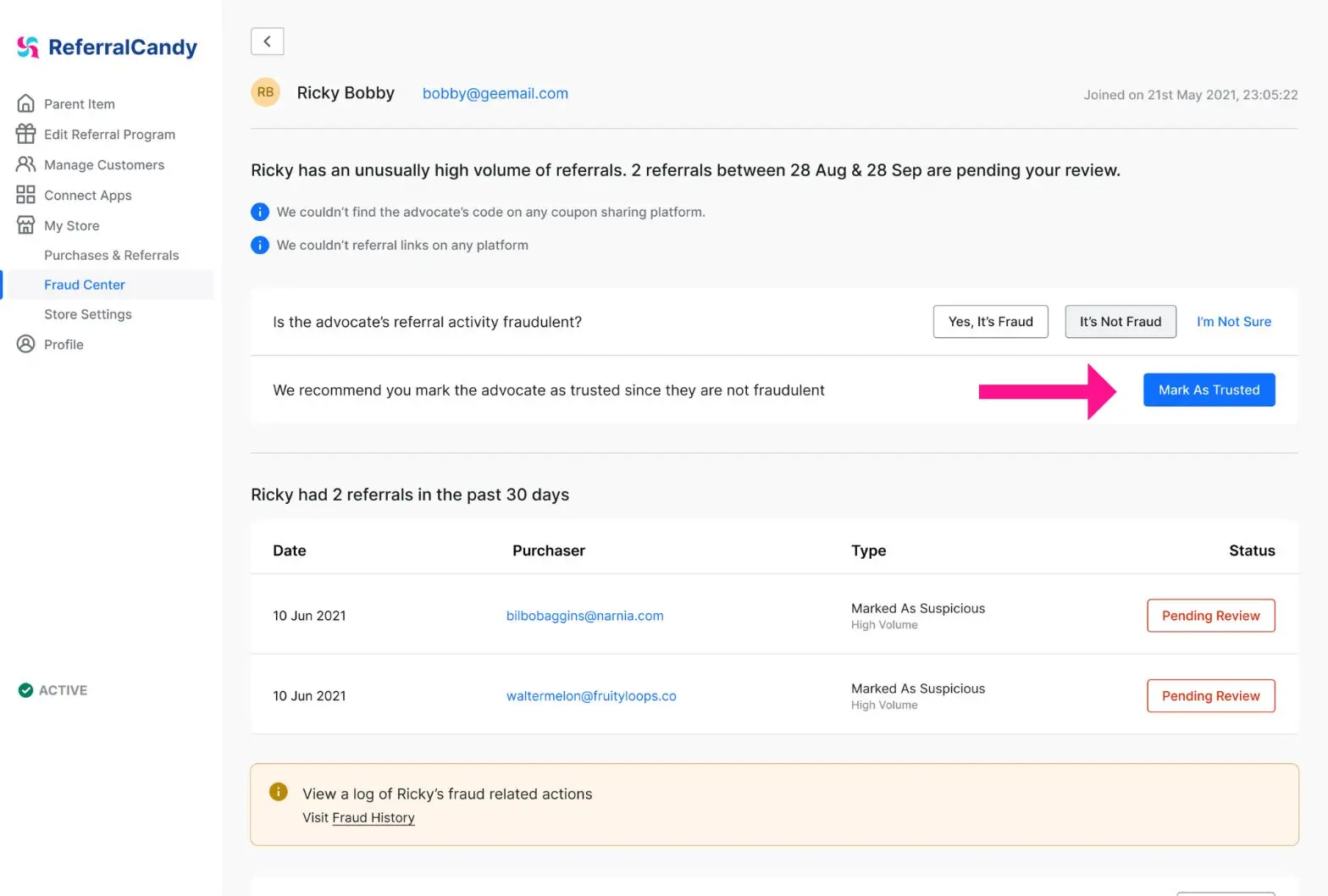Open Purchases & Referrals submenu item

click(112, 255)
